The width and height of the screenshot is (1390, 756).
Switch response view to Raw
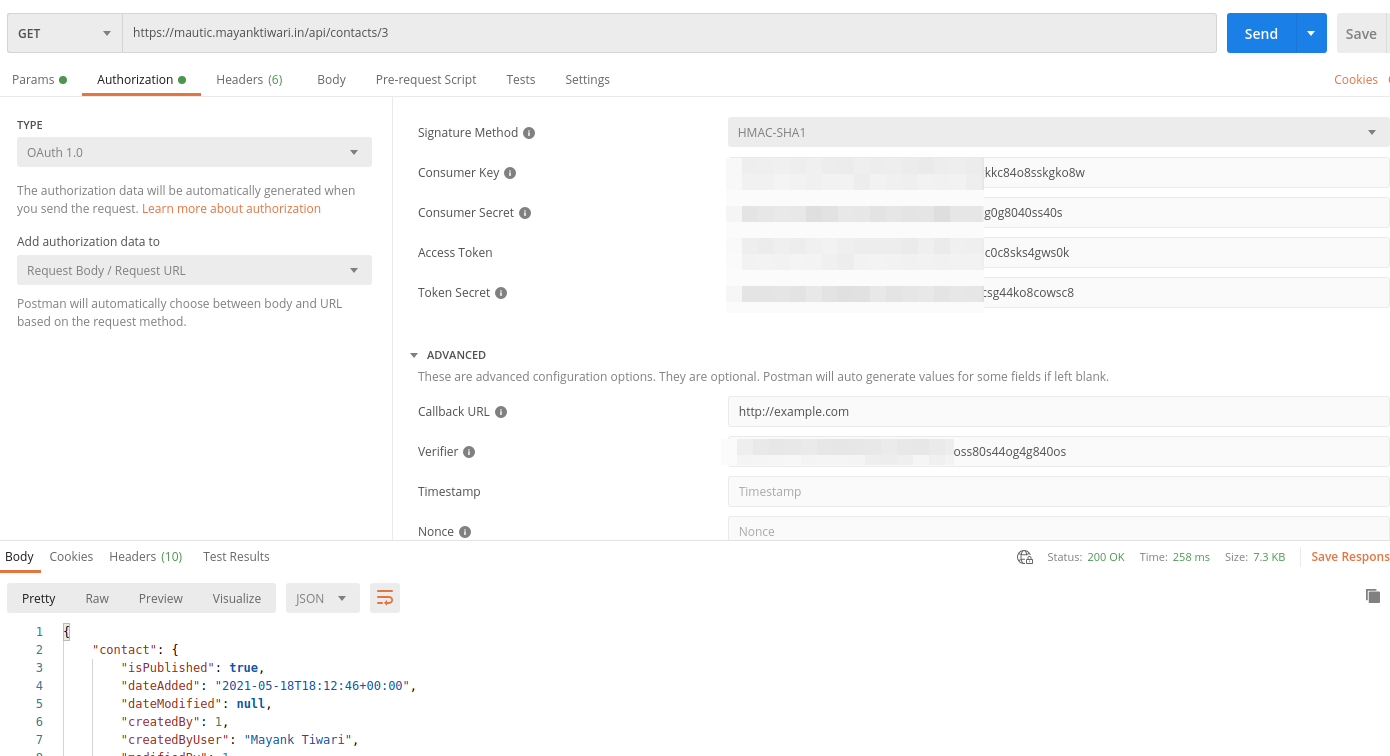(x=97, y=598)
